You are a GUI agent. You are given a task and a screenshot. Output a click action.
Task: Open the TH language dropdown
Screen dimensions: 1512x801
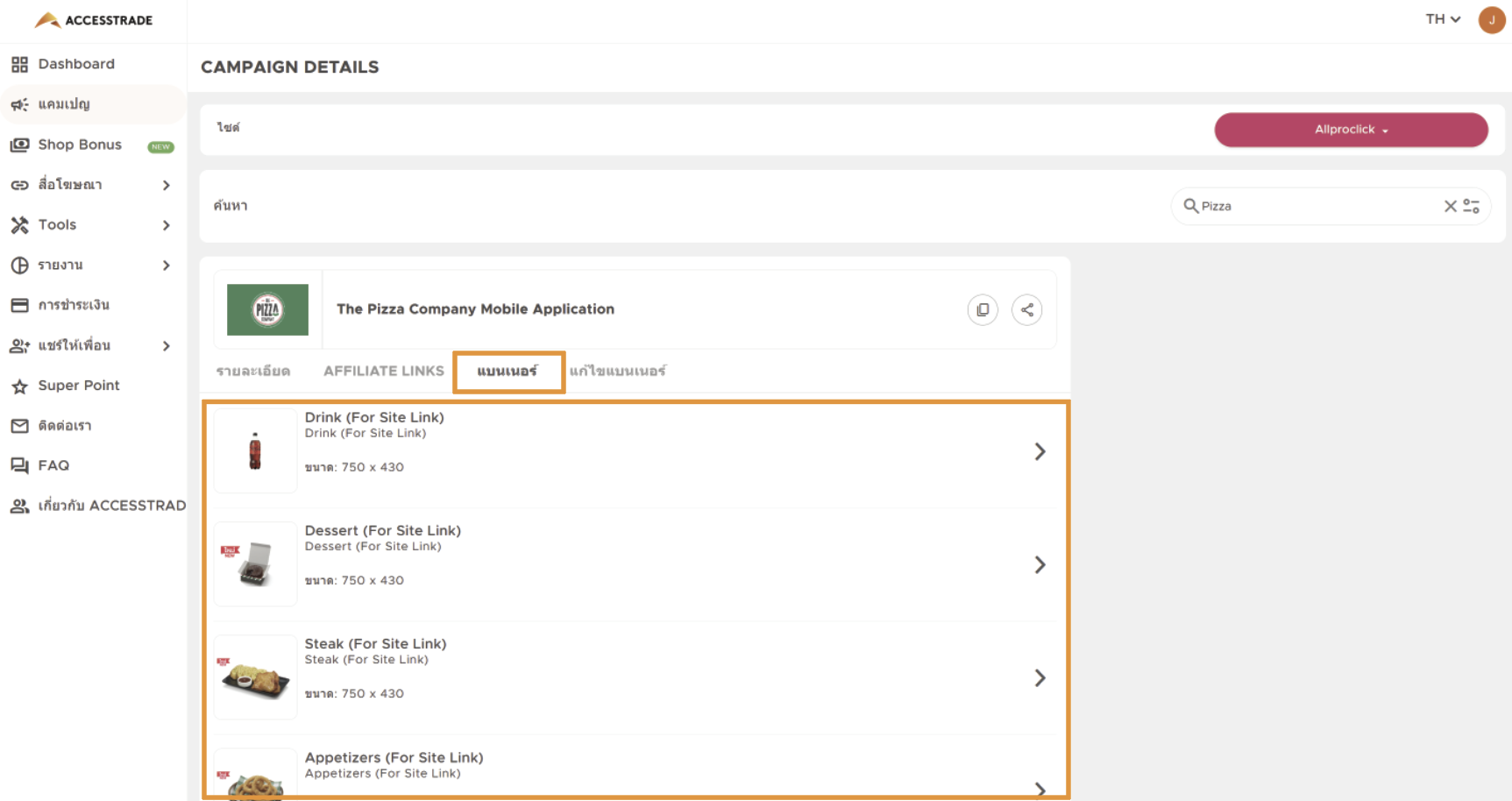click(x=1443, y=19)
